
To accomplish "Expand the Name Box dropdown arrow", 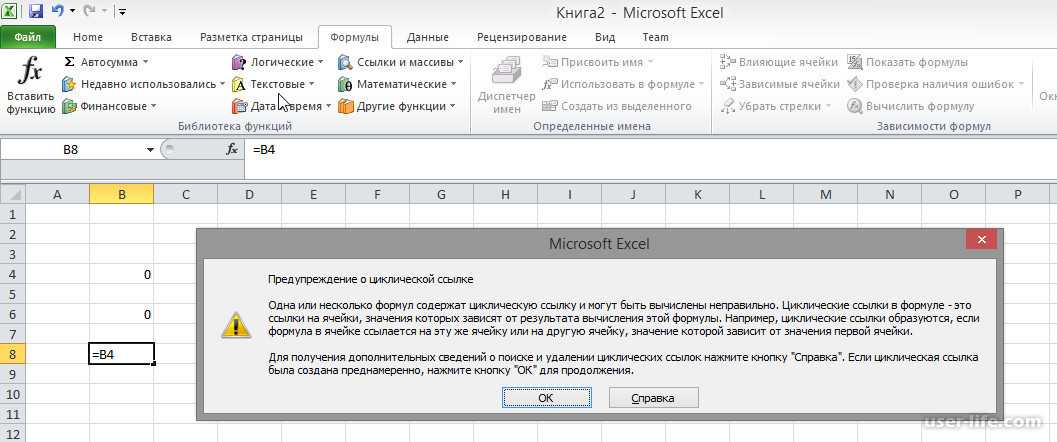I will (x=150, y=150).
